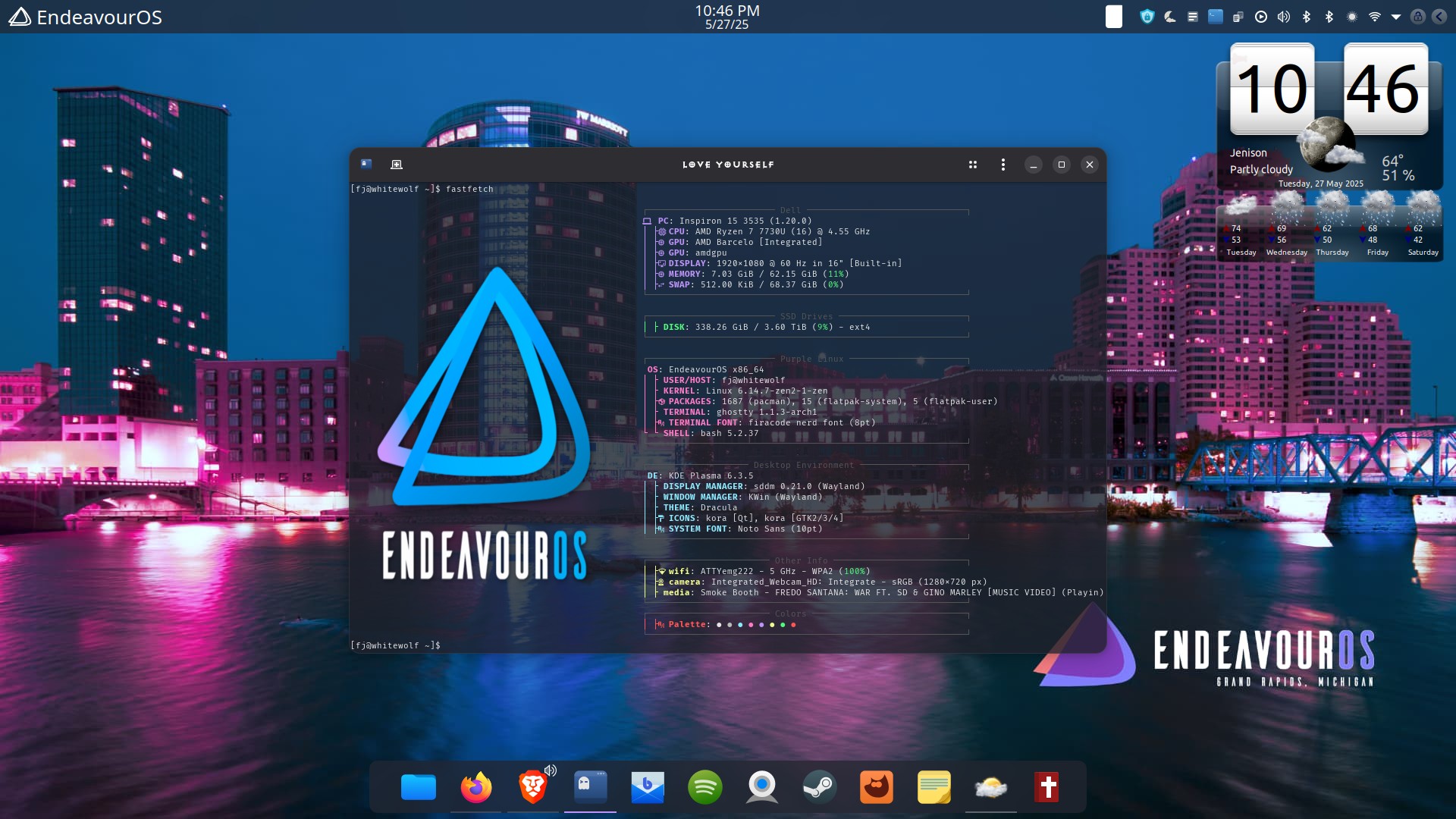
Task: Mute Brave's audio indicator in dock
Action: point(551,770)
